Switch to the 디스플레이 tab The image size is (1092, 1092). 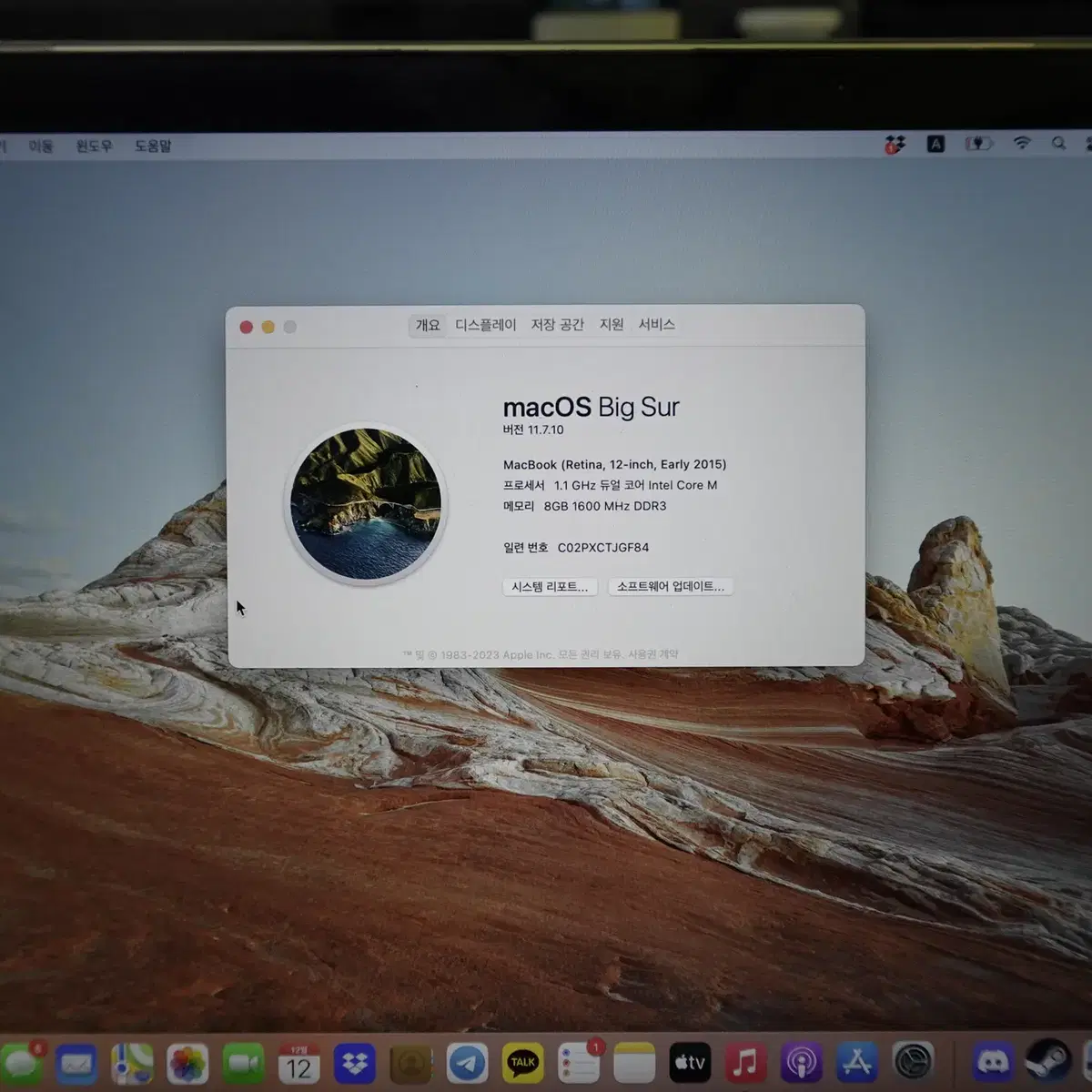(486, 325)
